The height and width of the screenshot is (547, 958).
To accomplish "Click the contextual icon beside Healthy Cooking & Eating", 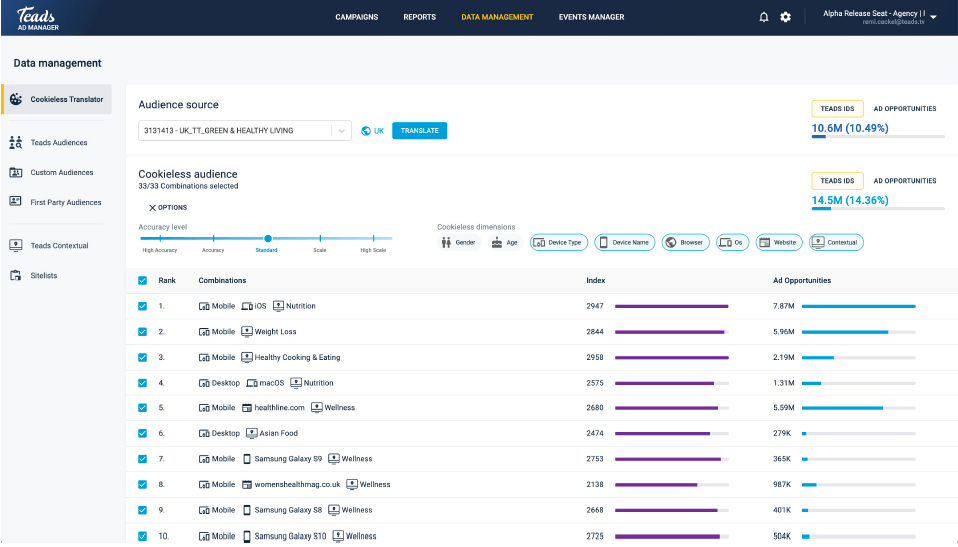I will coord(247,357).
